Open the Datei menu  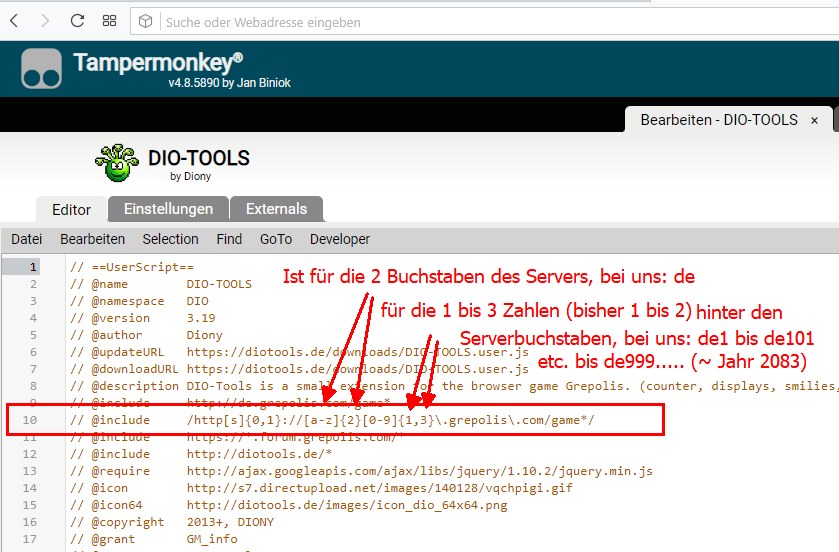[x=27, y=239]
